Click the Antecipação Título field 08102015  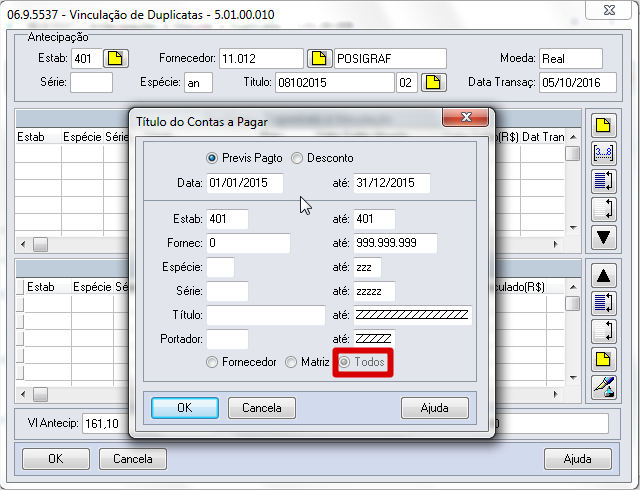335,83
